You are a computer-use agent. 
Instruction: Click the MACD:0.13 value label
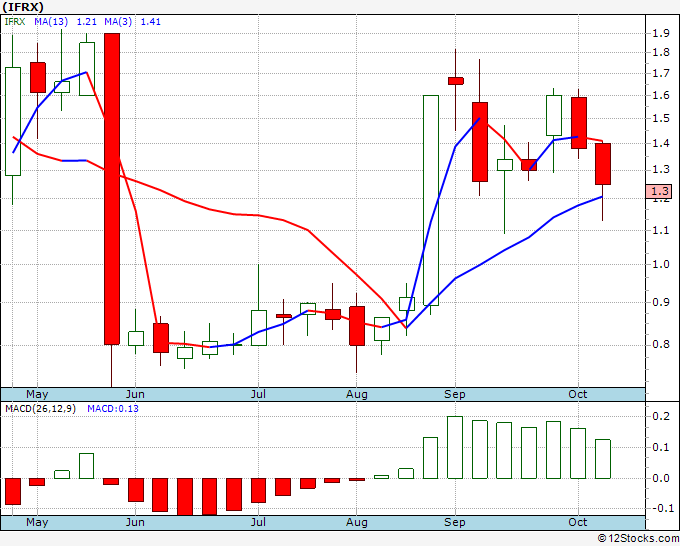point(113,409)
